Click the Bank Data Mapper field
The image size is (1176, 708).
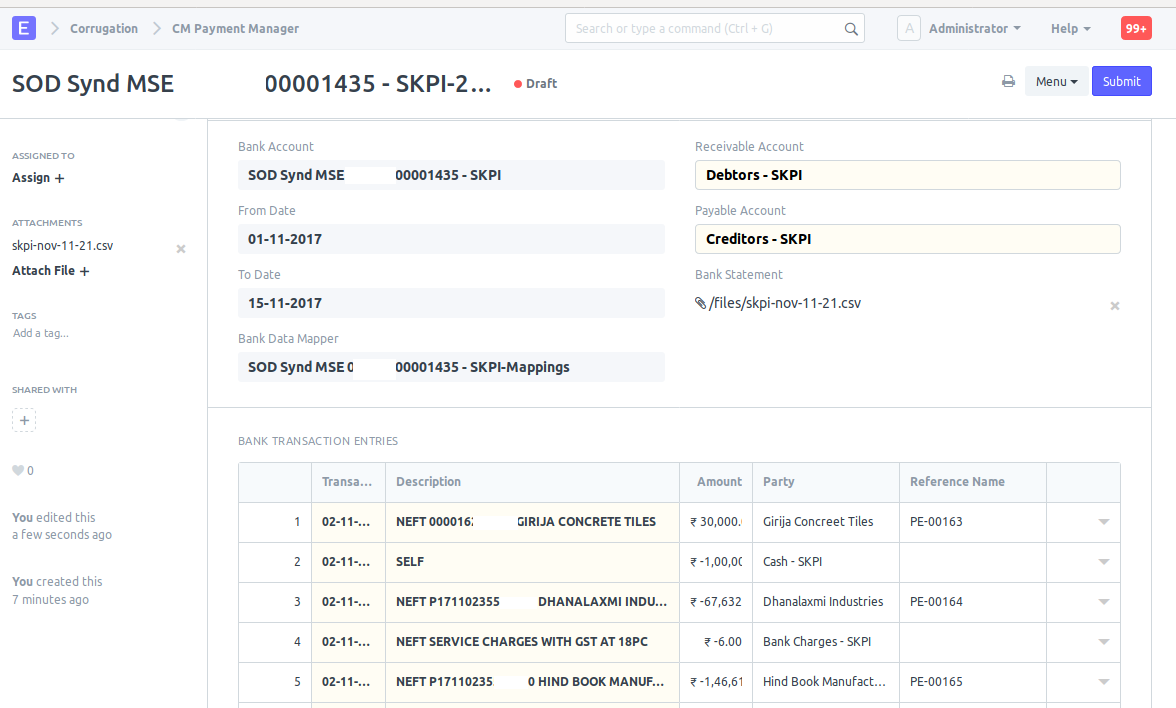[x=451, y=367]
